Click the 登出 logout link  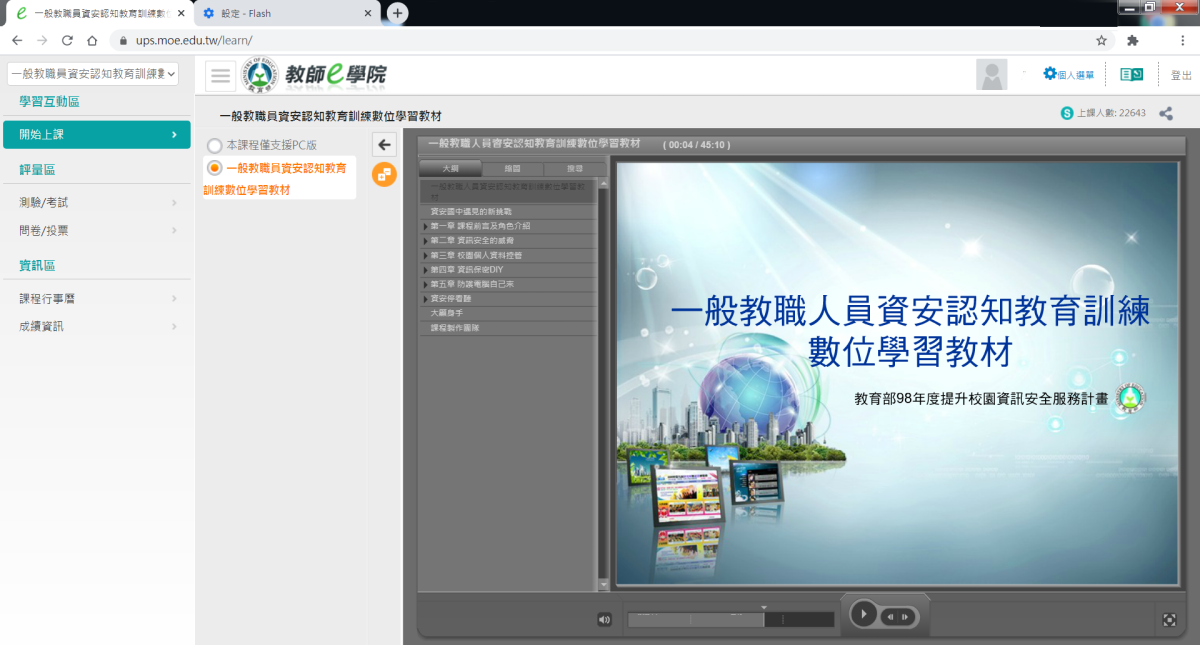coord(1180,75)
